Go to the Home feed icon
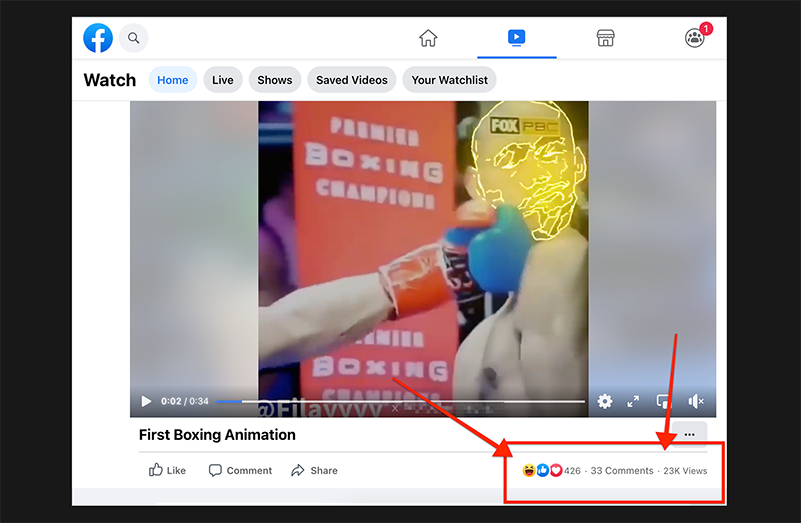801x523 pixels. (x=428, y=39)
